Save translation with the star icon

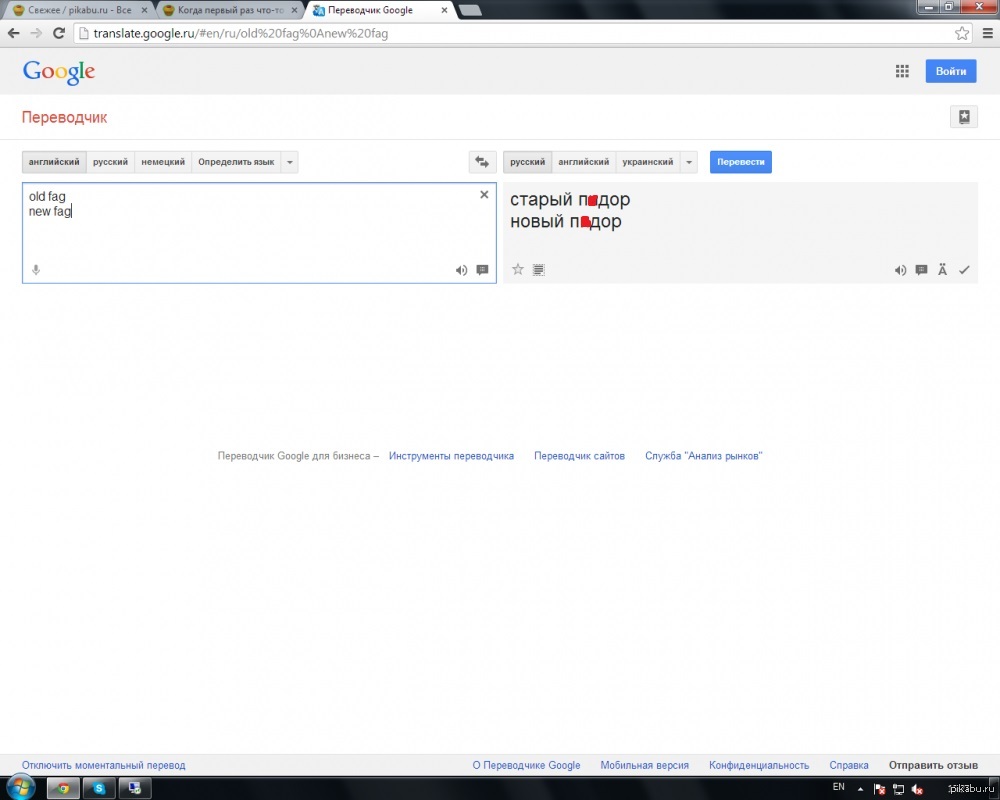[518, 269]
